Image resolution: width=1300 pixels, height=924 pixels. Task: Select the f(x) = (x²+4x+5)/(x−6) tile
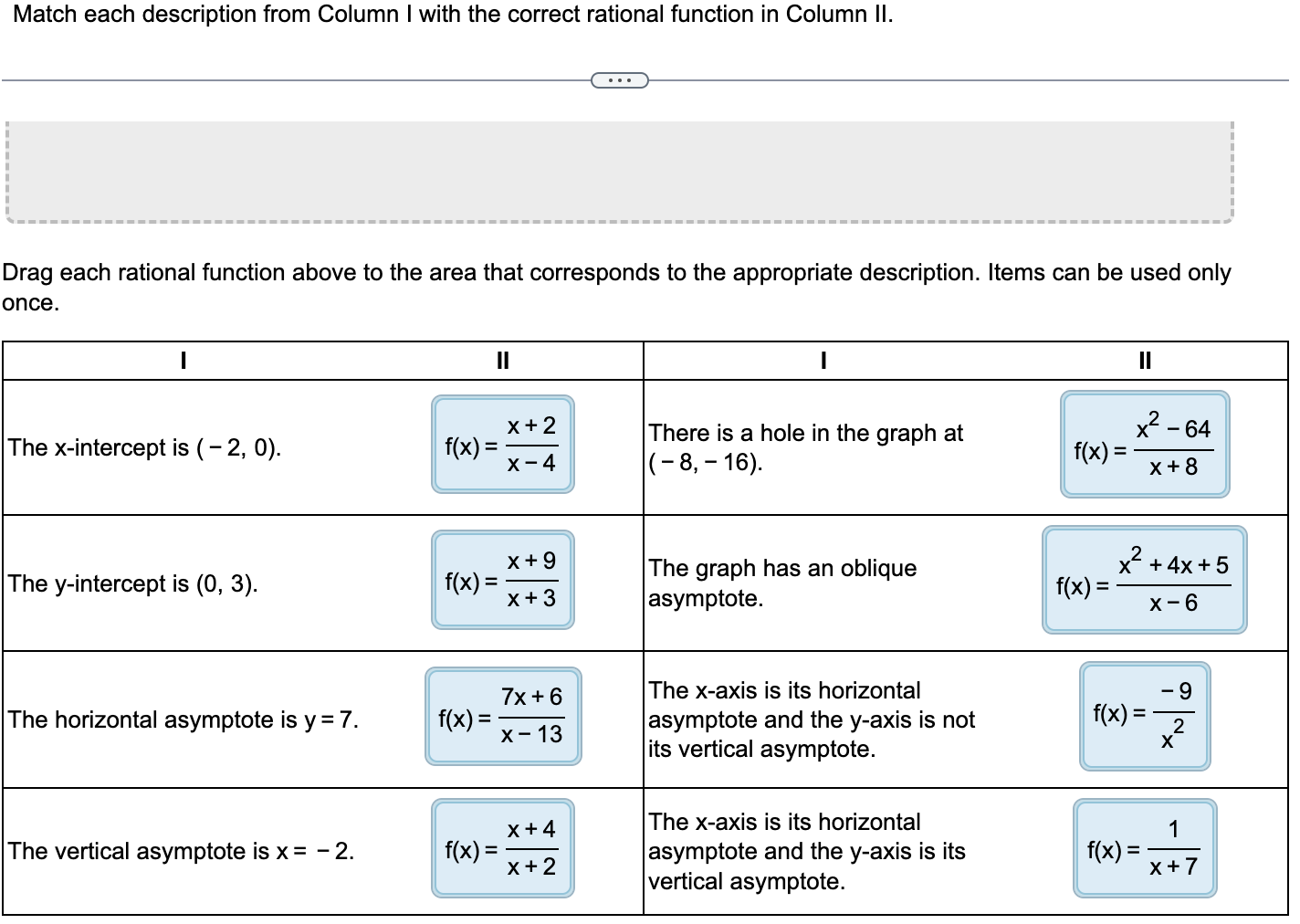click(1145, 580)
